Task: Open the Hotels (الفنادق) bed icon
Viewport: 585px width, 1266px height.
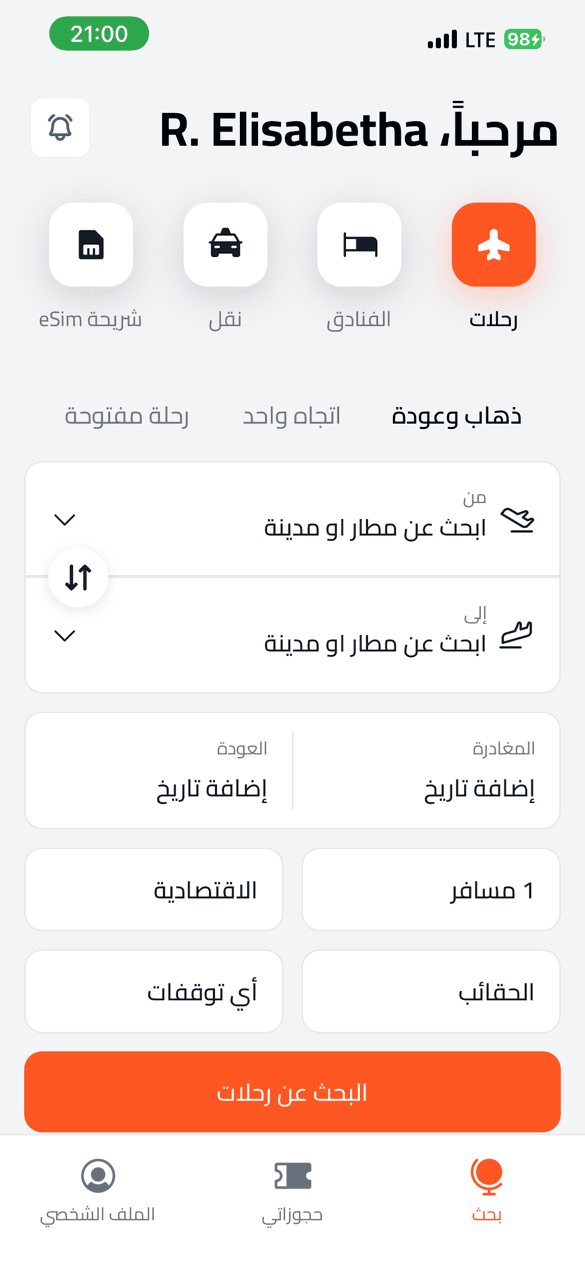Action: tap(359, 244)
